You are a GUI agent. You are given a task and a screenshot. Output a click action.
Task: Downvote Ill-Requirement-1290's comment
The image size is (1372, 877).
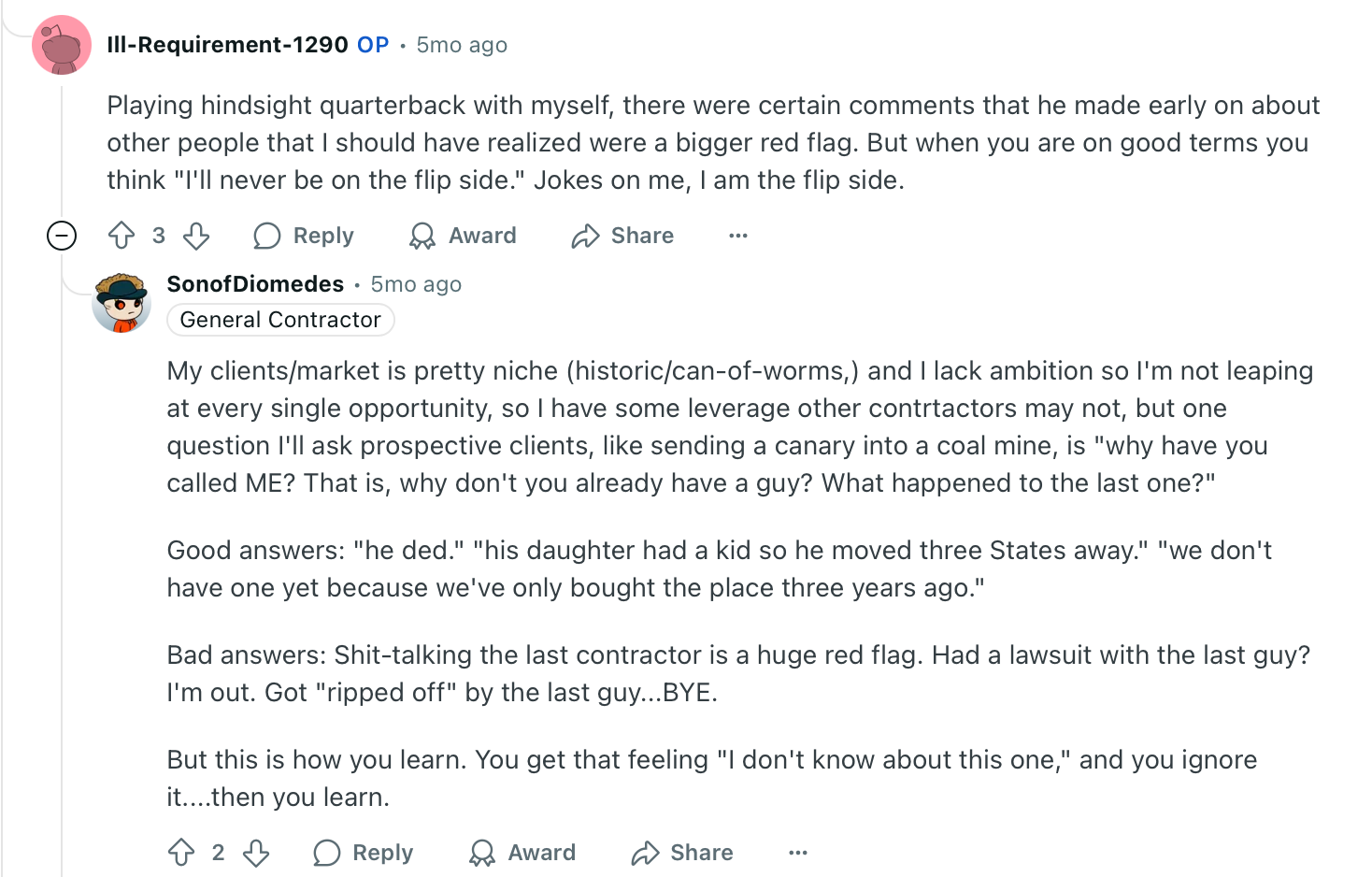196,236
